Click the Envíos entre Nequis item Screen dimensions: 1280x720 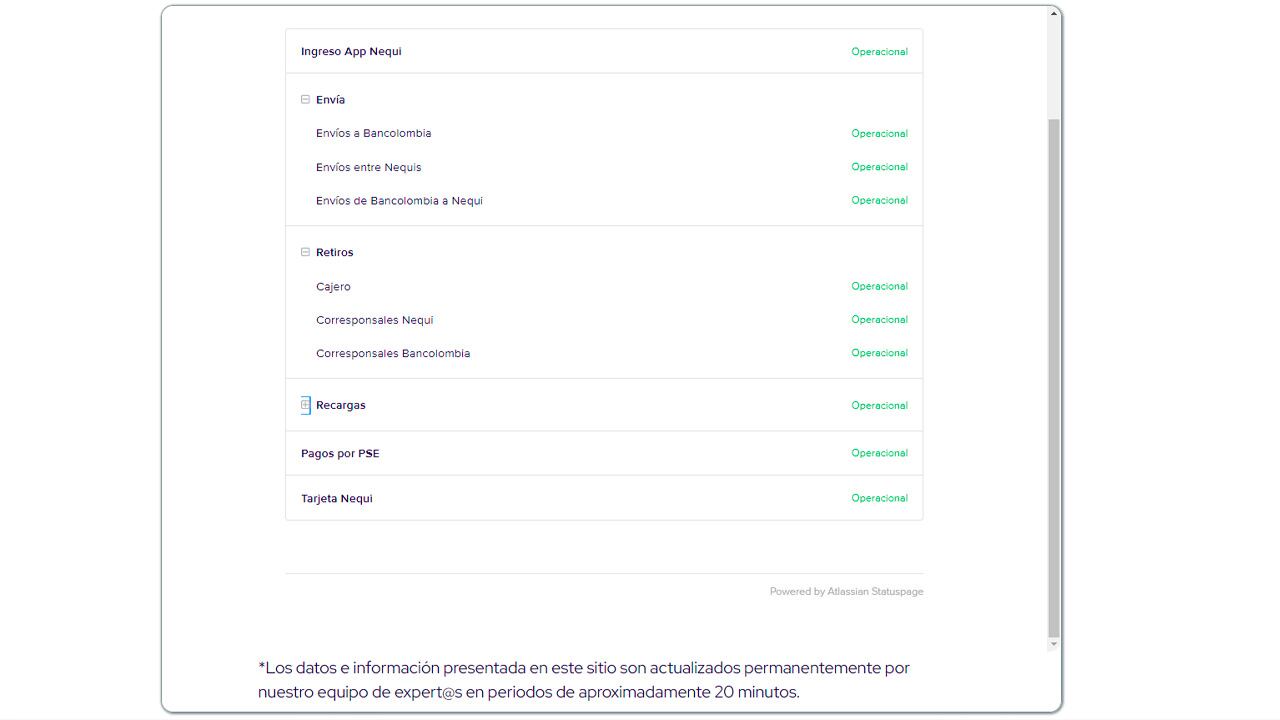(x=368, y=168)
